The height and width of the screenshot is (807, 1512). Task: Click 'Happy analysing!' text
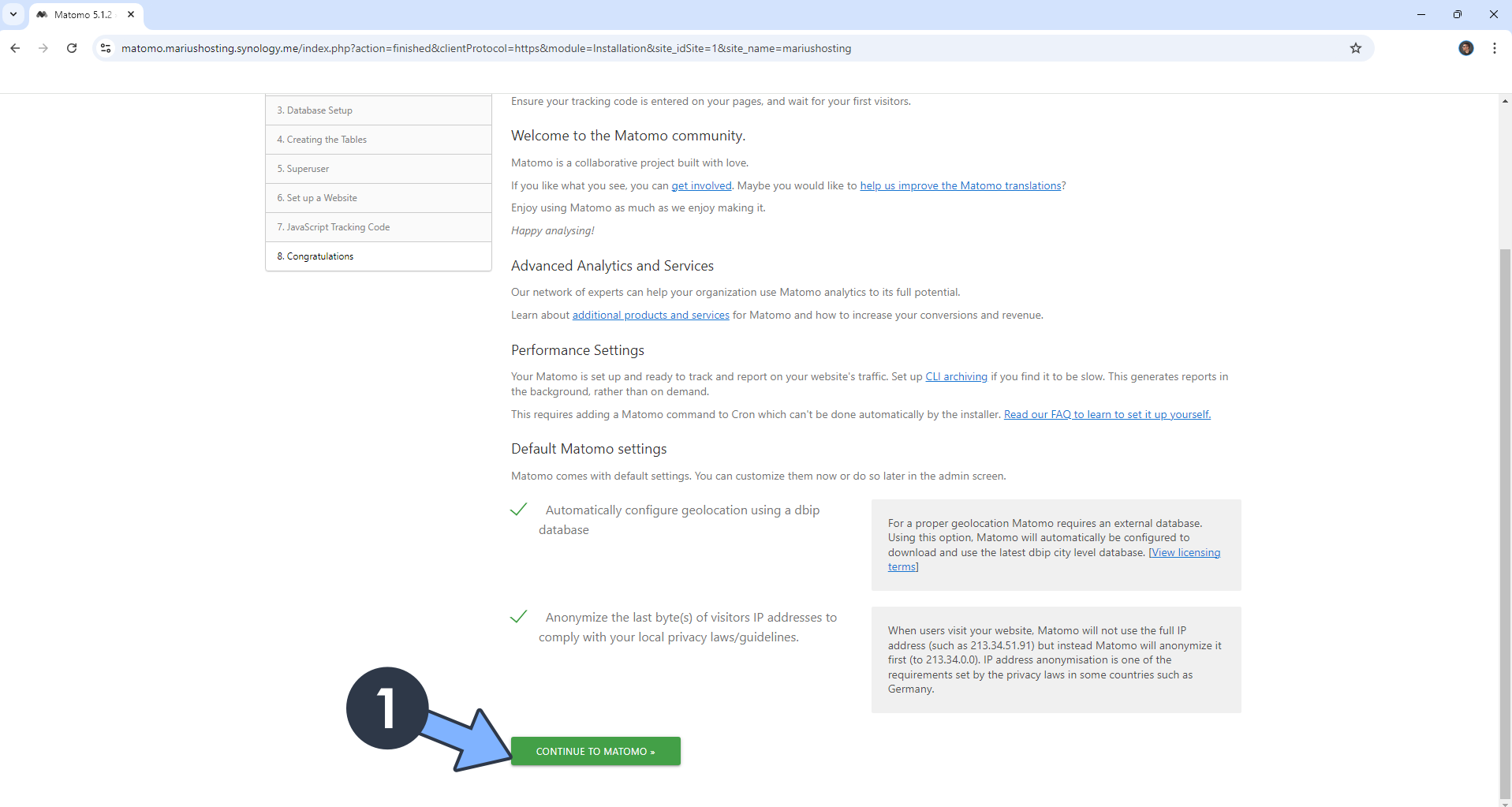click(552, 230)
